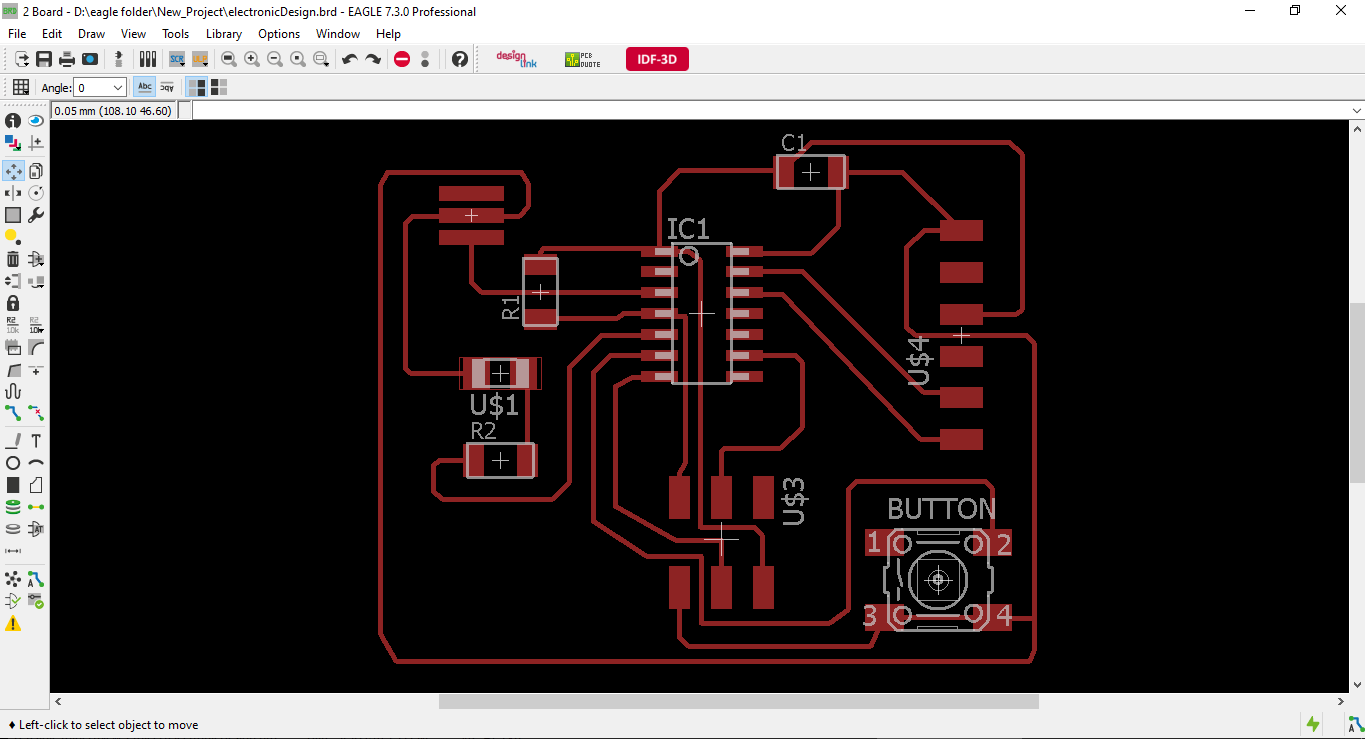The width and height of the screenshot is (1365, 739).
Task: Select the Show (eye) tool
Action: pyautogui.click(x=36, y=121)
